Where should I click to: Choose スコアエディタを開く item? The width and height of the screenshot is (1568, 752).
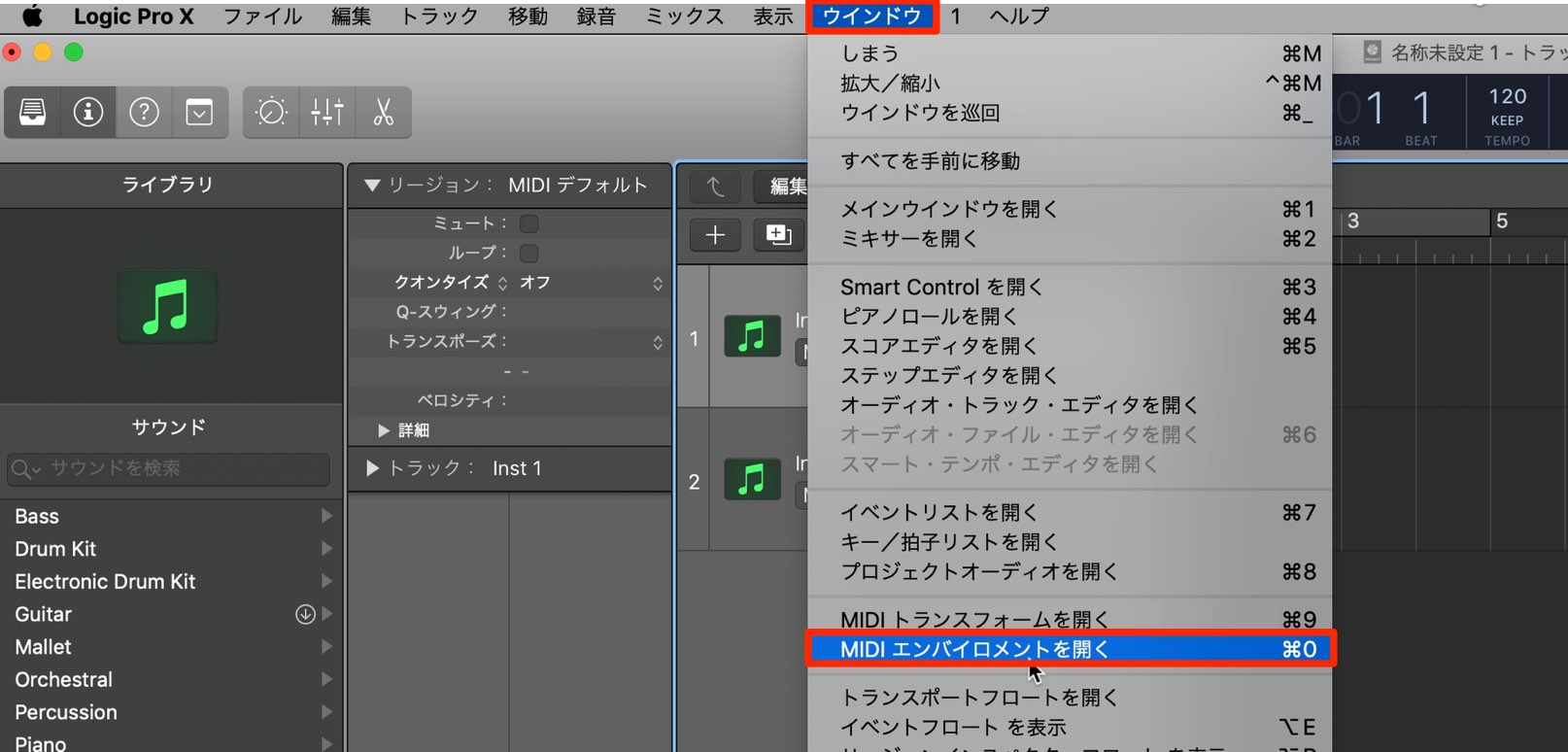click(x=1070, y=346)
